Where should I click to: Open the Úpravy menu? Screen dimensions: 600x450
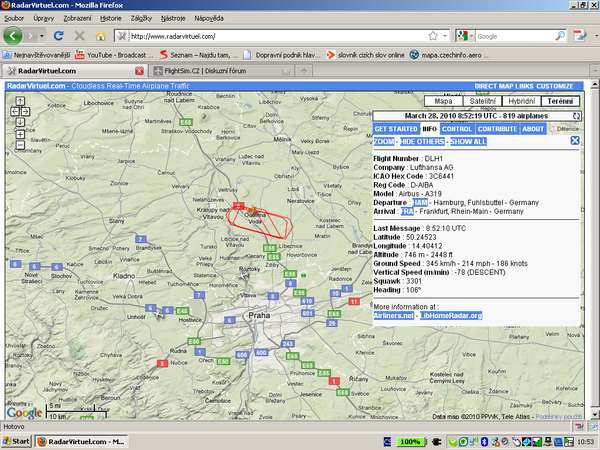coord(43,18)
